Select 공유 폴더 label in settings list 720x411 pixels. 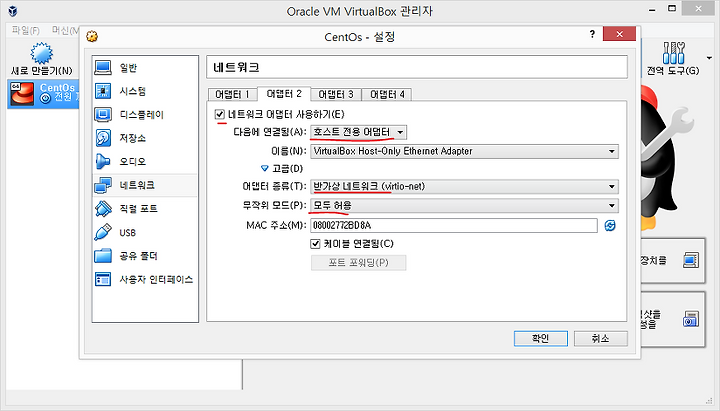tap(138, 256)
